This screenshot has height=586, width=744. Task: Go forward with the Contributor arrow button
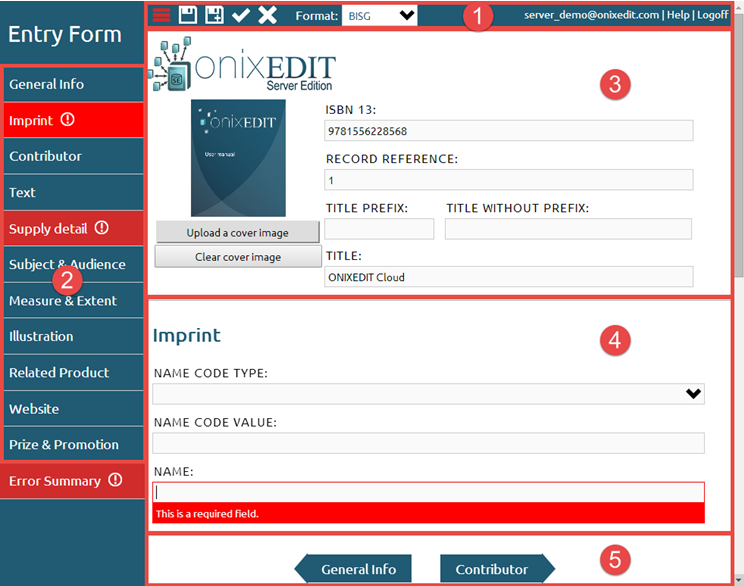point(497,569)
